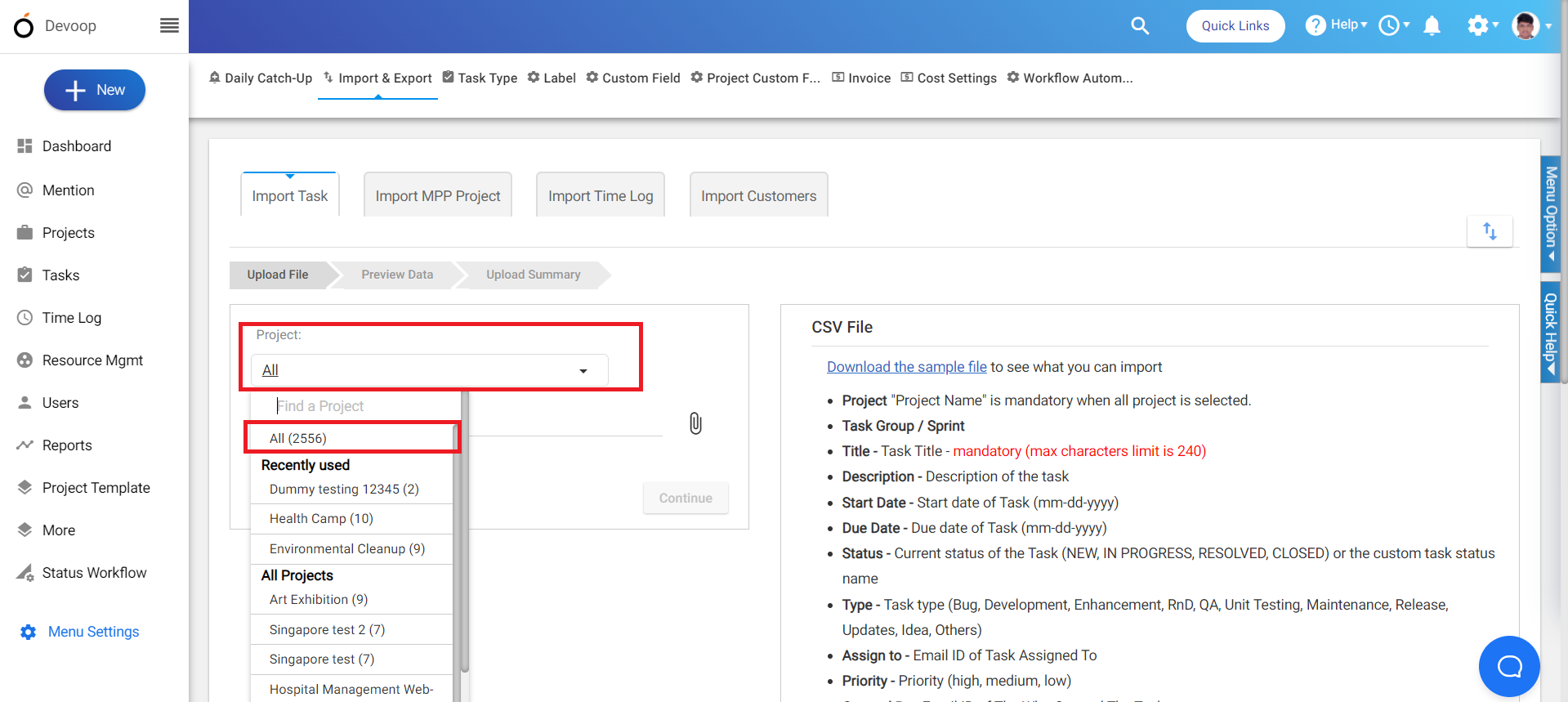Select Environmental Cleanup (9) project
The height and width of the screenshot is (702, 1568).
352,549
